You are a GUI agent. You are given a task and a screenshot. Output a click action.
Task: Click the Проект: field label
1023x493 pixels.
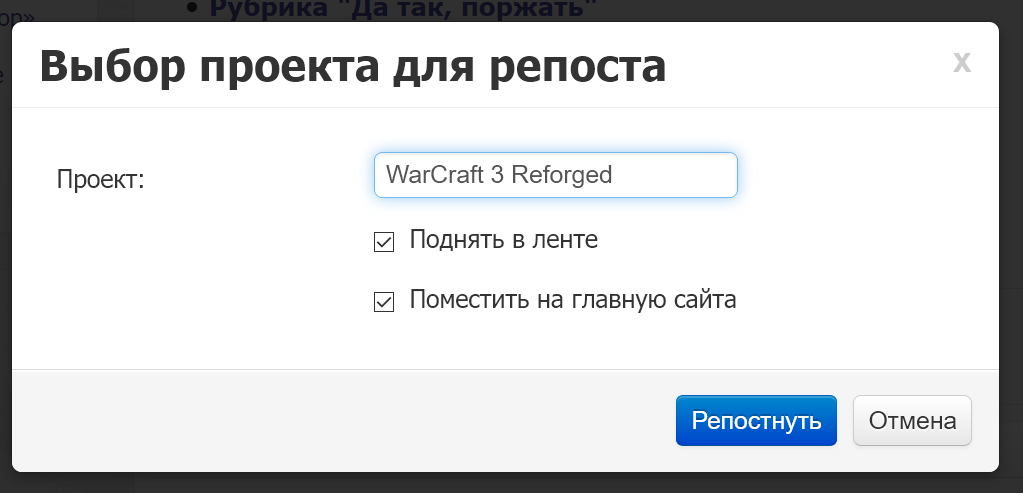[101, 180]
